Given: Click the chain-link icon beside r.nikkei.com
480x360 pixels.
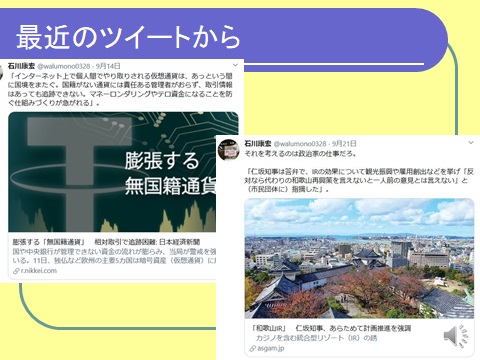Looking at the screenshot, I should point(16,271).
